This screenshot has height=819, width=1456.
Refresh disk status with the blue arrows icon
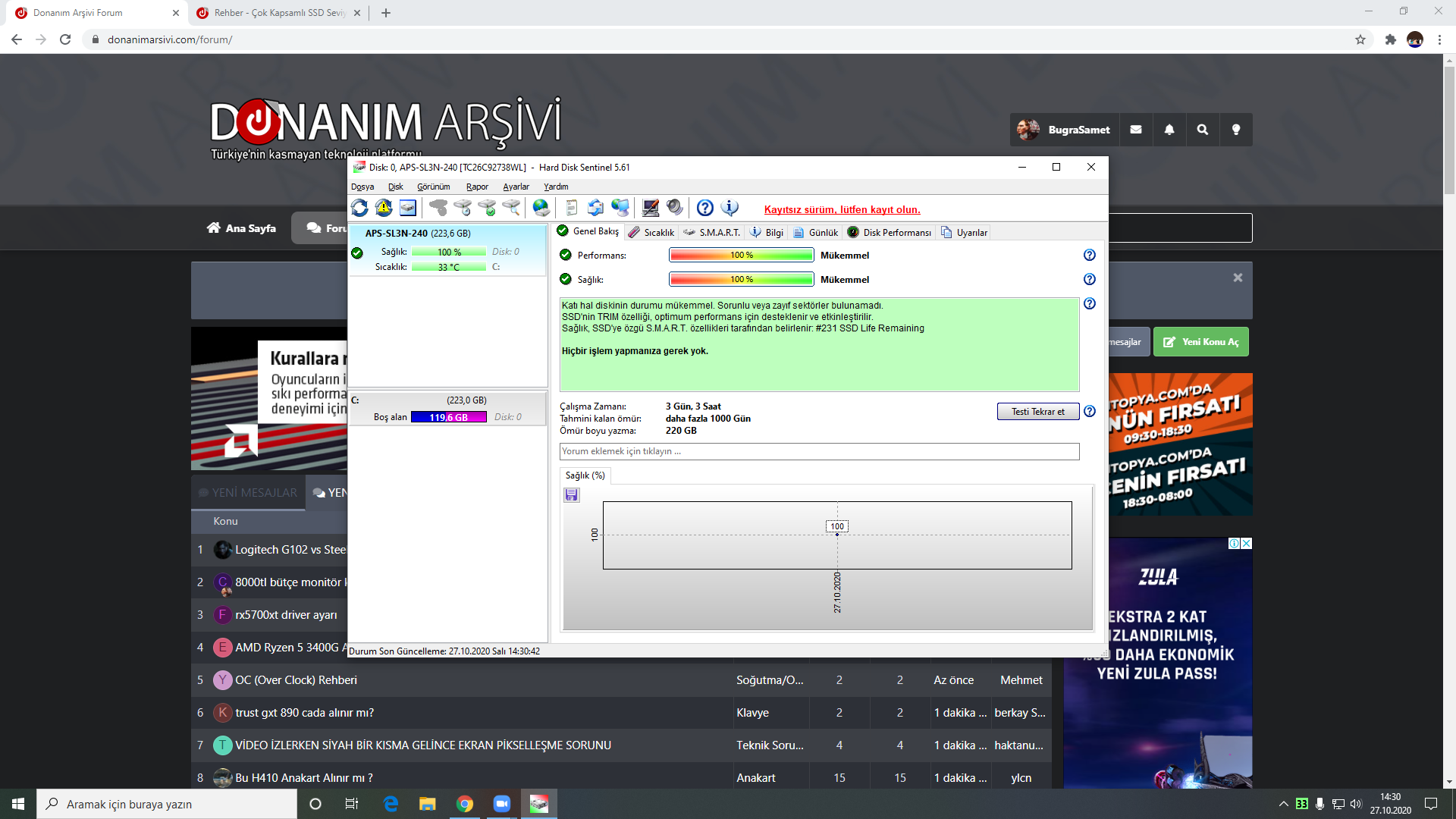pyautogui.click(x=359, y=208)
